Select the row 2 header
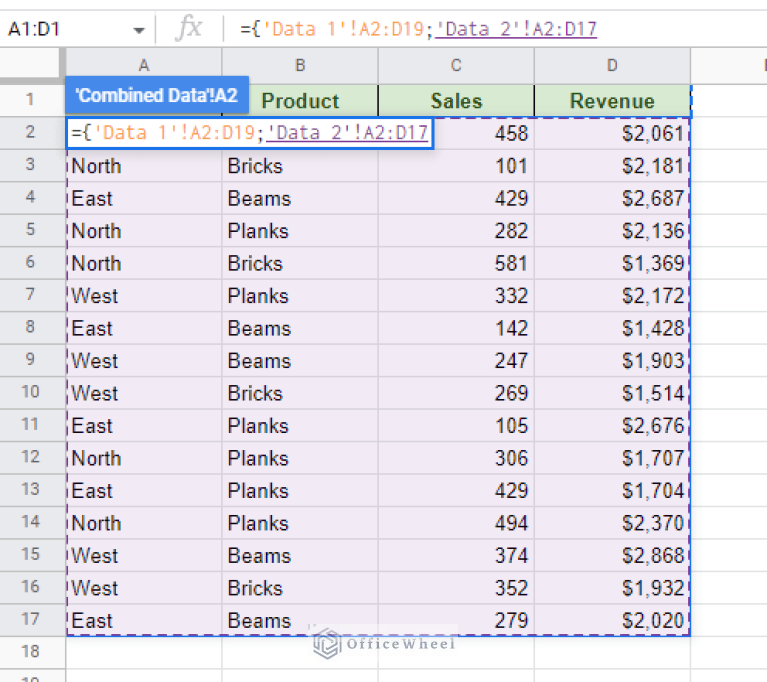Screen dimensions: 767x682 tap(32, 133)
